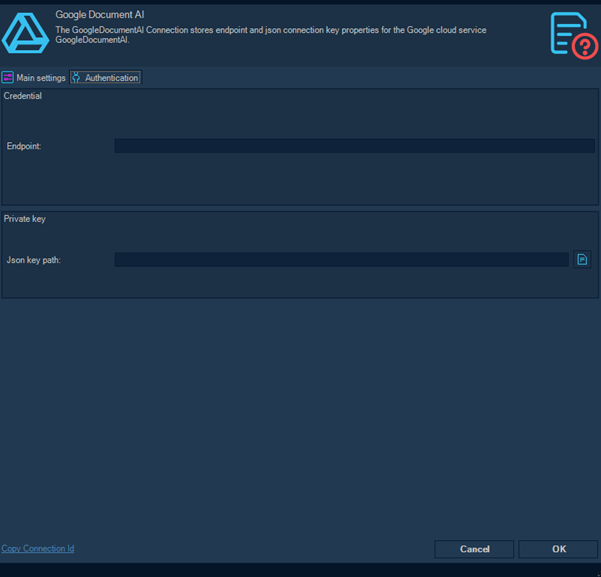The image size is (601, 577).
Task: Switch to the Main settings tab
Action: (x=40, y=78)
